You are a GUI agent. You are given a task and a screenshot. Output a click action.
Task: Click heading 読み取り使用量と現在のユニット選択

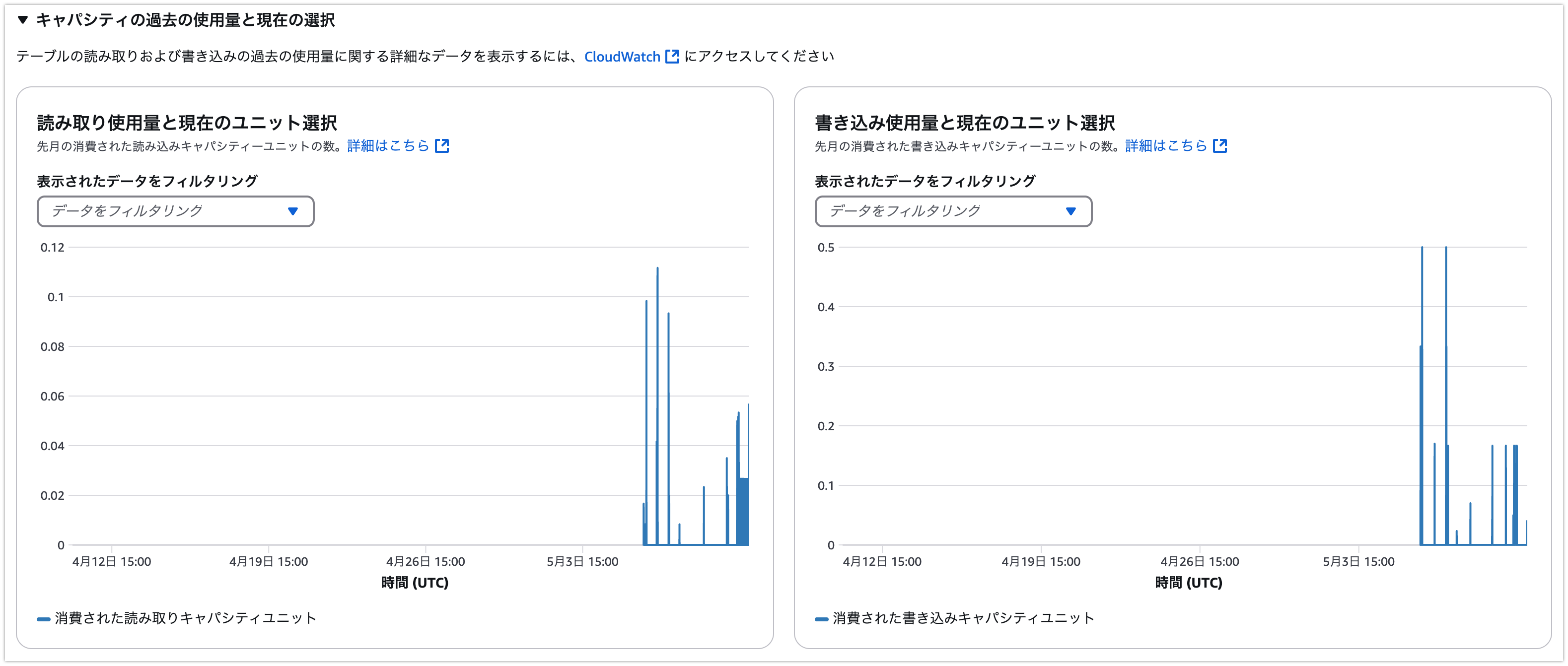click(187, 123)
